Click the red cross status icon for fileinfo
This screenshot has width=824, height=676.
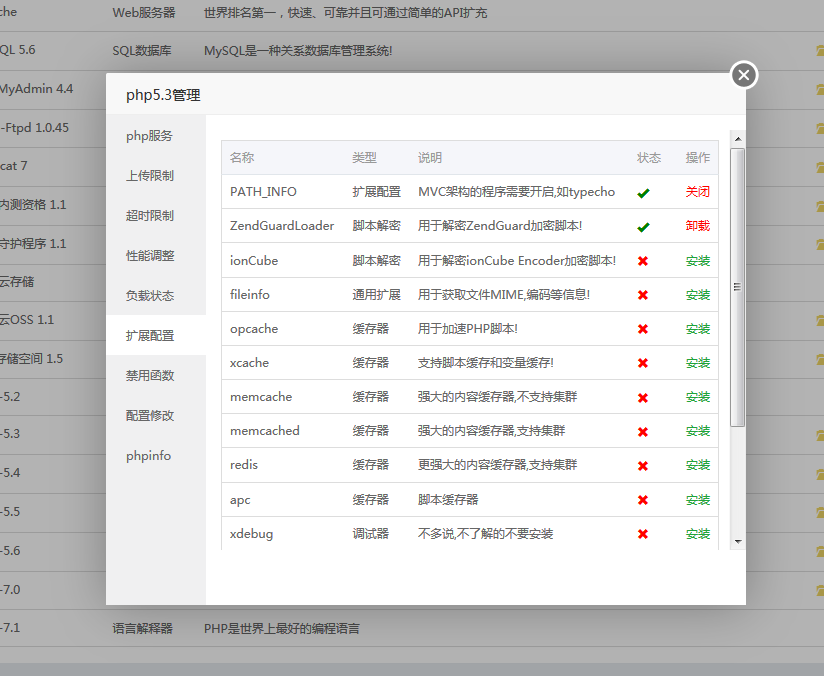[x=645, y=294]
